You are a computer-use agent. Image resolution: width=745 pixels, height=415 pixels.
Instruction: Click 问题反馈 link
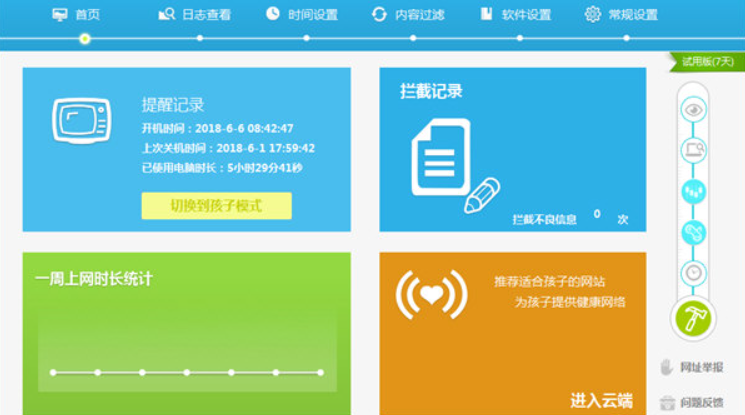[x=701, y=403]
